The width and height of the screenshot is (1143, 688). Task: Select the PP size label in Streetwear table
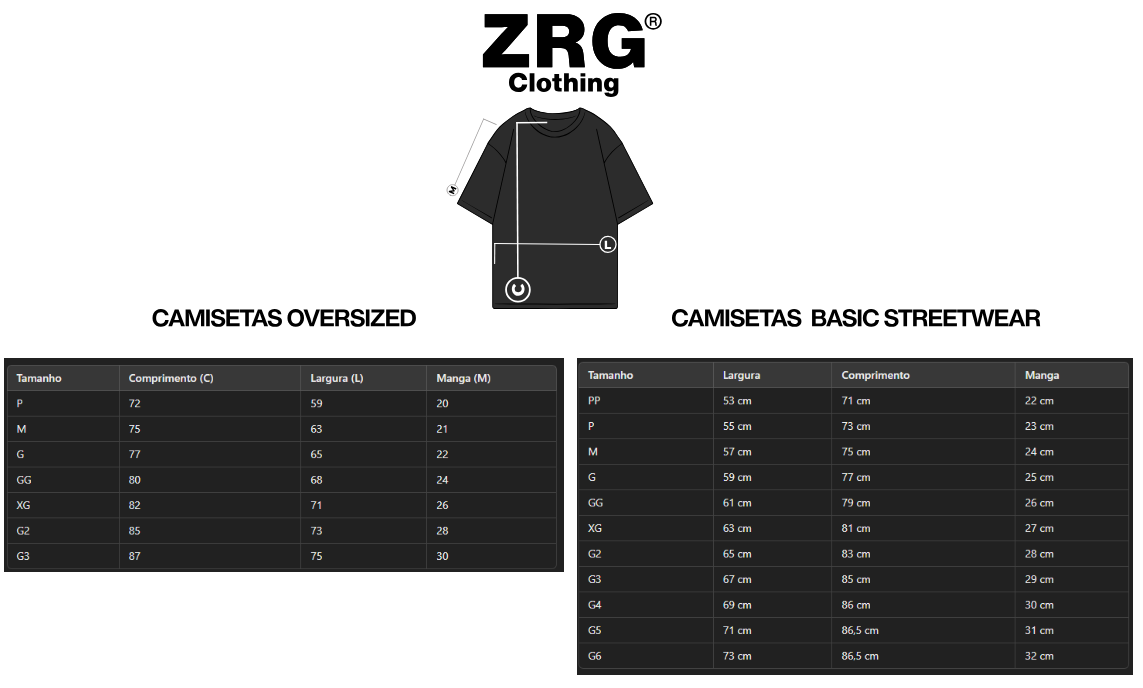pyautogui.click(x=594, y=400)
